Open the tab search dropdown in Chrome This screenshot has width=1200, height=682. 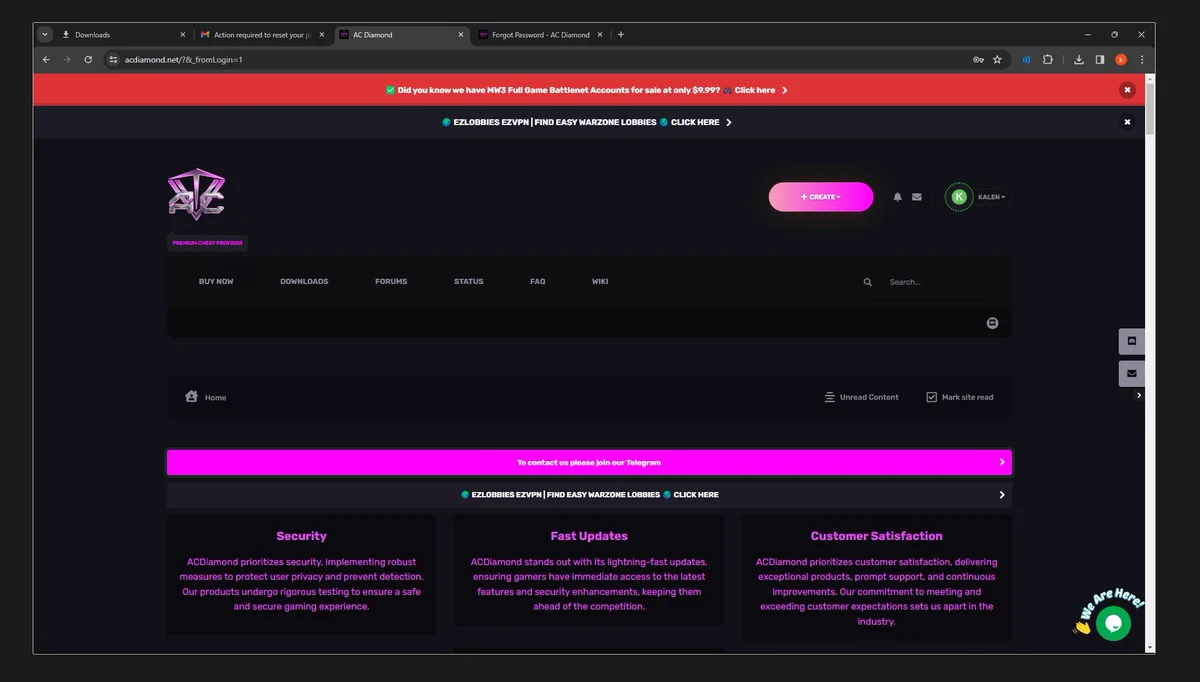point(45,34)
